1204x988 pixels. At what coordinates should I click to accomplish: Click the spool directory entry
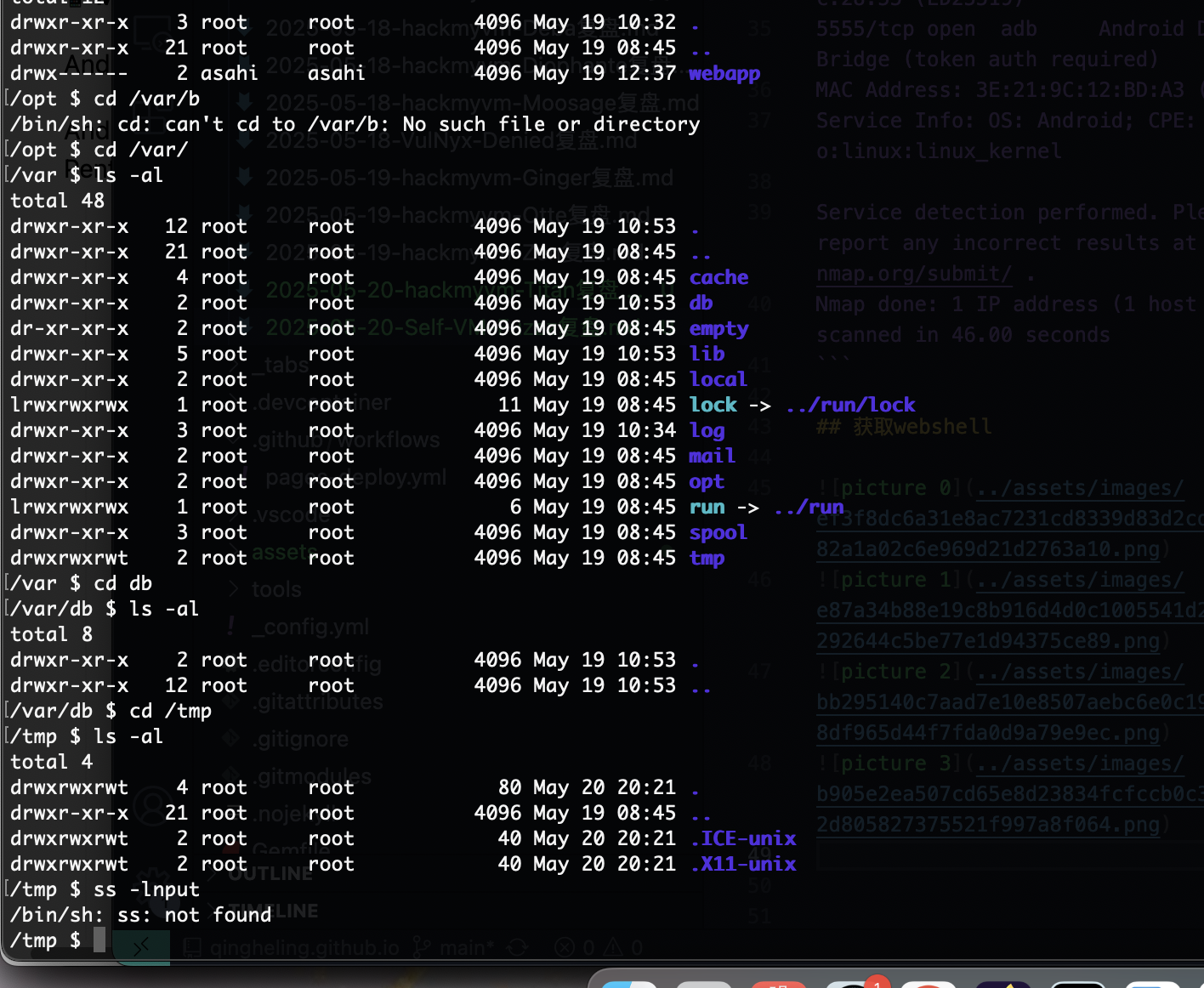[x=718, y=533]
